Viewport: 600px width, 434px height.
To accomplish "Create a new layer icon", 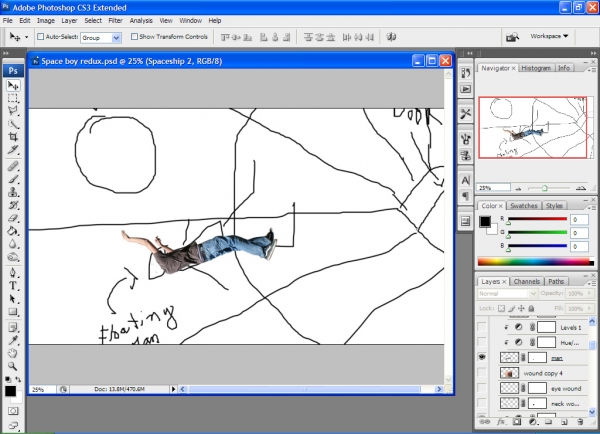I will (x=564, y=422).
